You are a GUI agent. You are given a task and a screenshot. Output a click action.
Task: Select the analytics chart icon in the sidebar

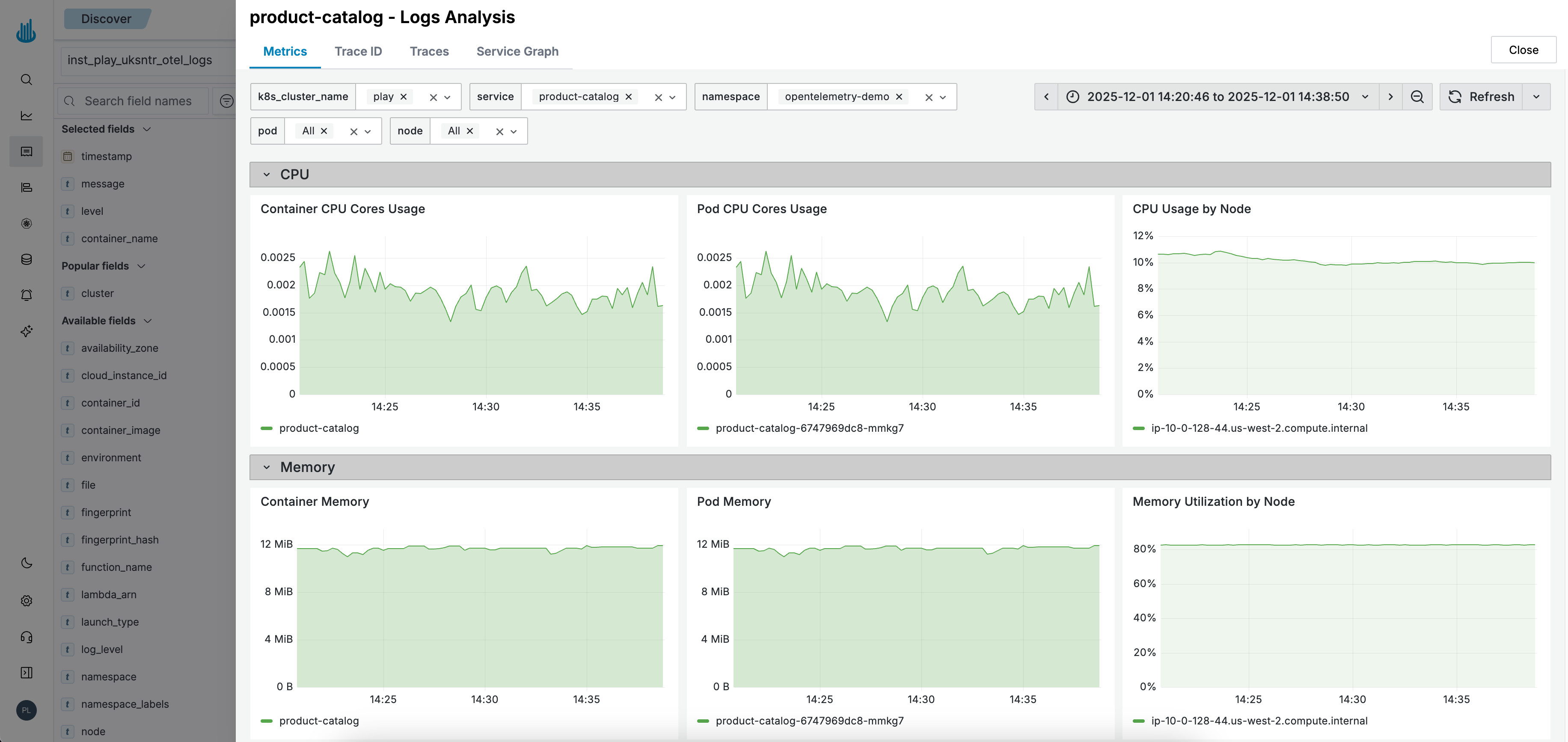coord(26,115)
